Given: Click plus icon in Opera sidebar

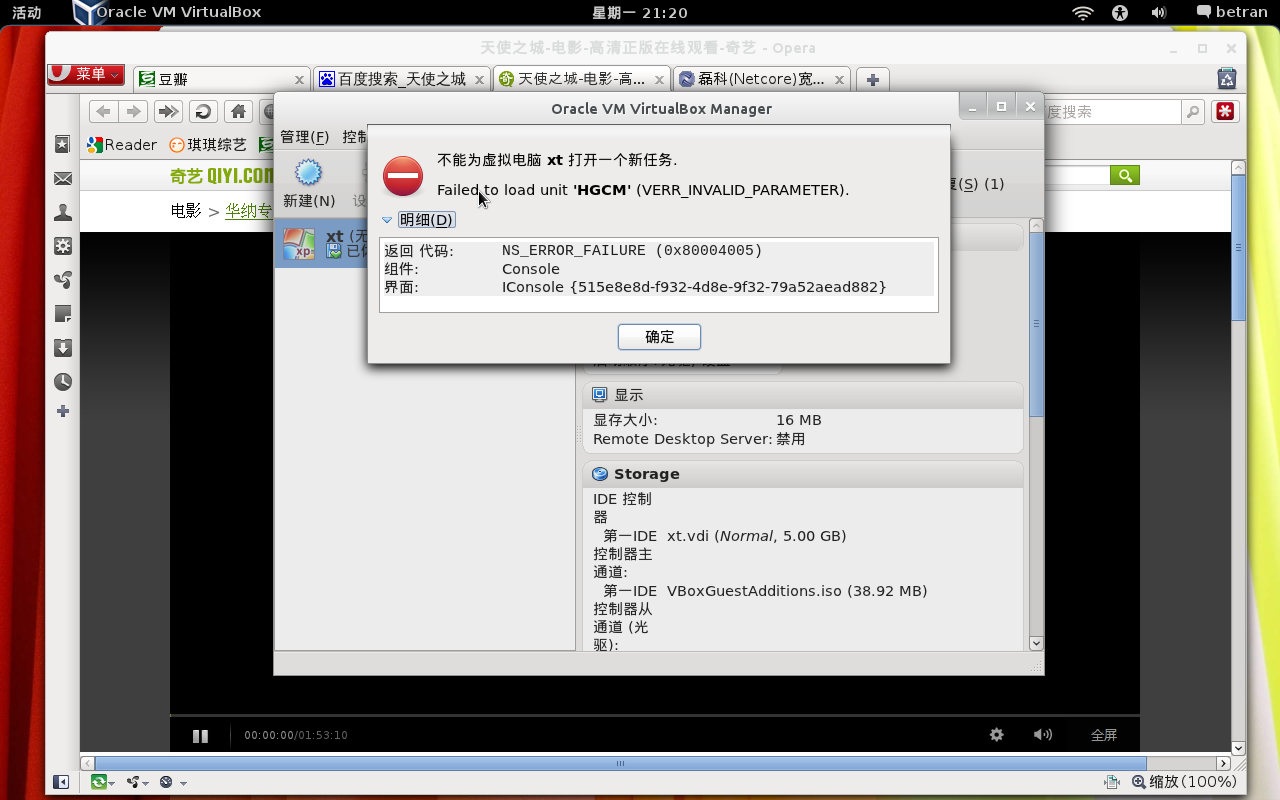Looking at the screenshot, I should pyautogui.click(x=62, y=411).
